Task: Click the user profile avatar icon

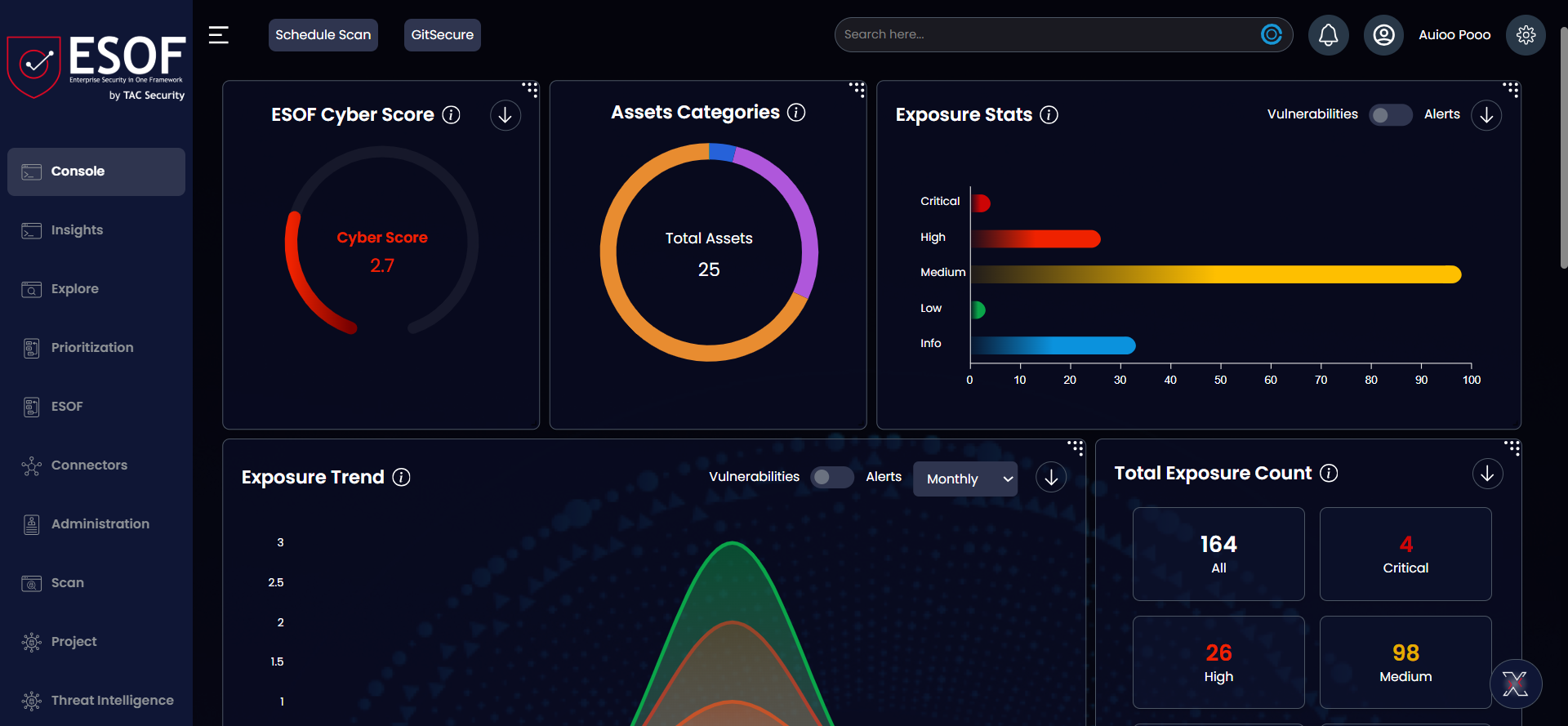Action: pos(1383,35)
